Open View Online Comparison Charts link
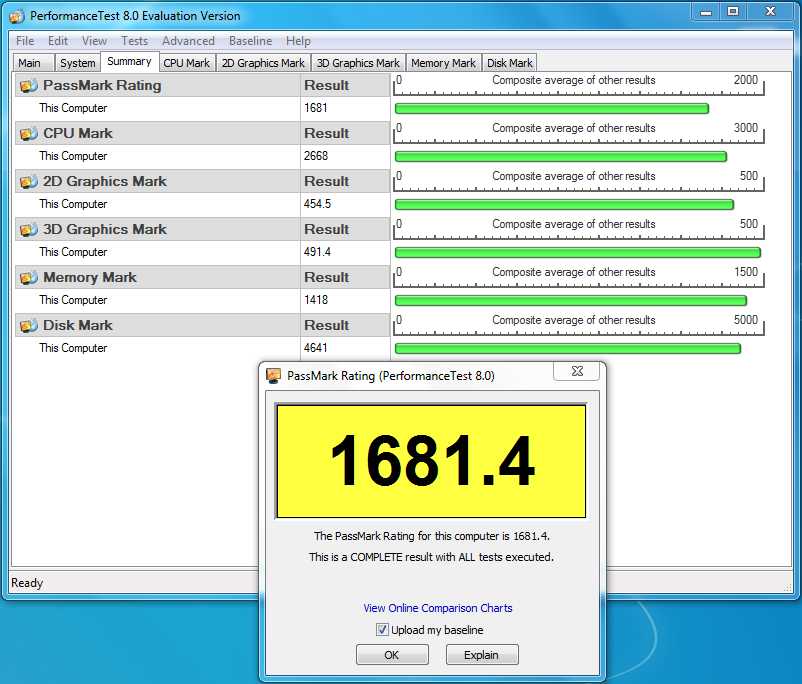The width and height of the screenshot is (802, 684). (438, 608)
